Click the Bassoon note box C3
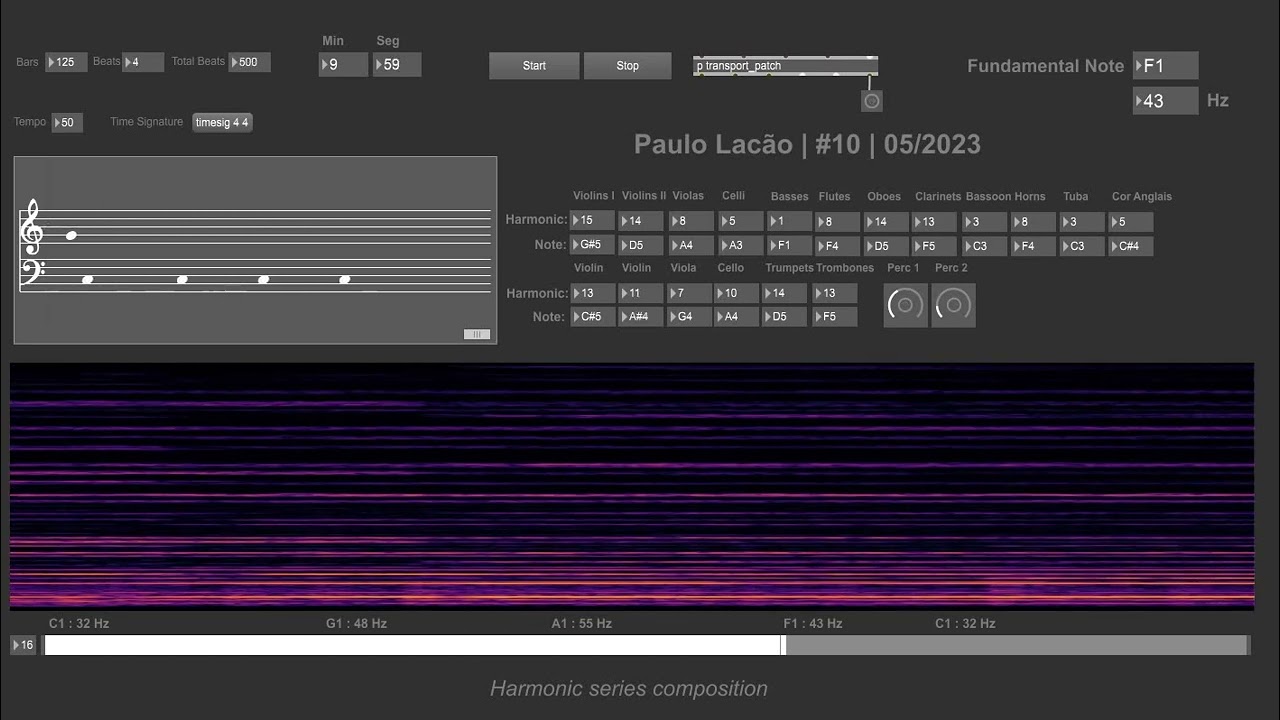The height and width of the screenshot is (720, 1280). (984, 245)
